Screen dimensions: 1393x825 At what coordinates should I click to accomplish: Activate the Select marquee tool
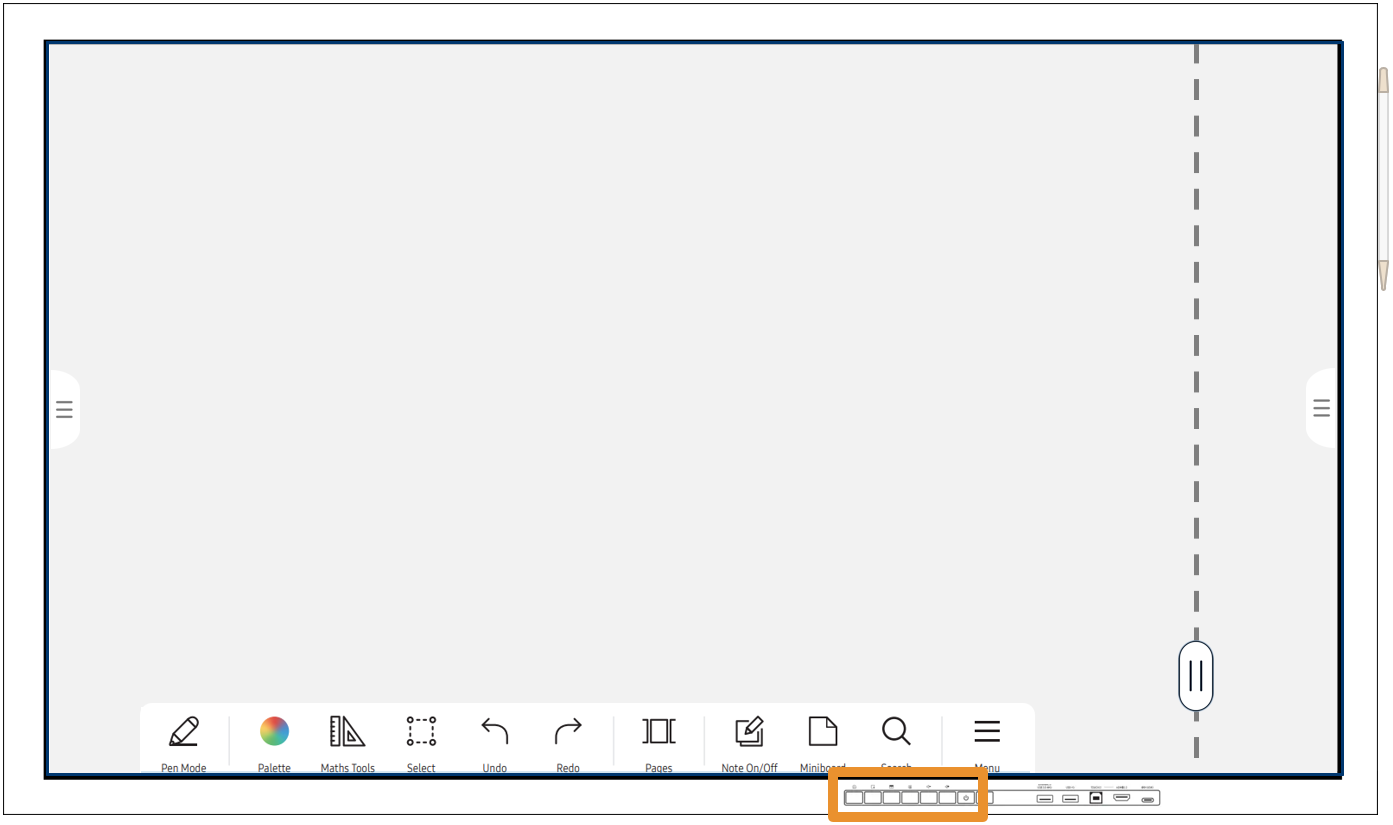click(421, 732)
